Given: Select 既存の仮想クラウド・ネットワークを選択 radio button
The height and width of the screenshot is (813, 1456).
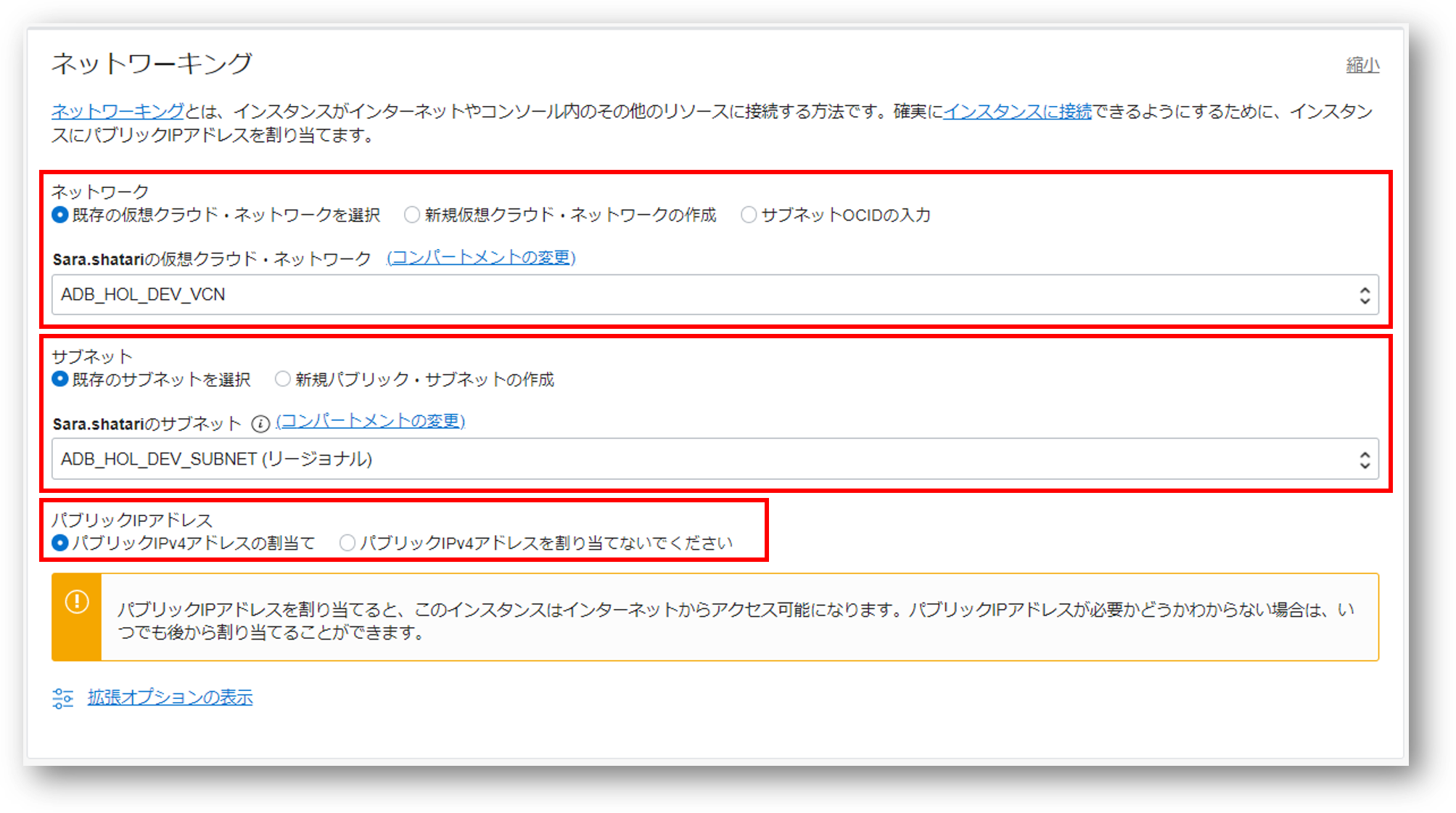Looking at the screenshot, I should [x=59, y=215].
